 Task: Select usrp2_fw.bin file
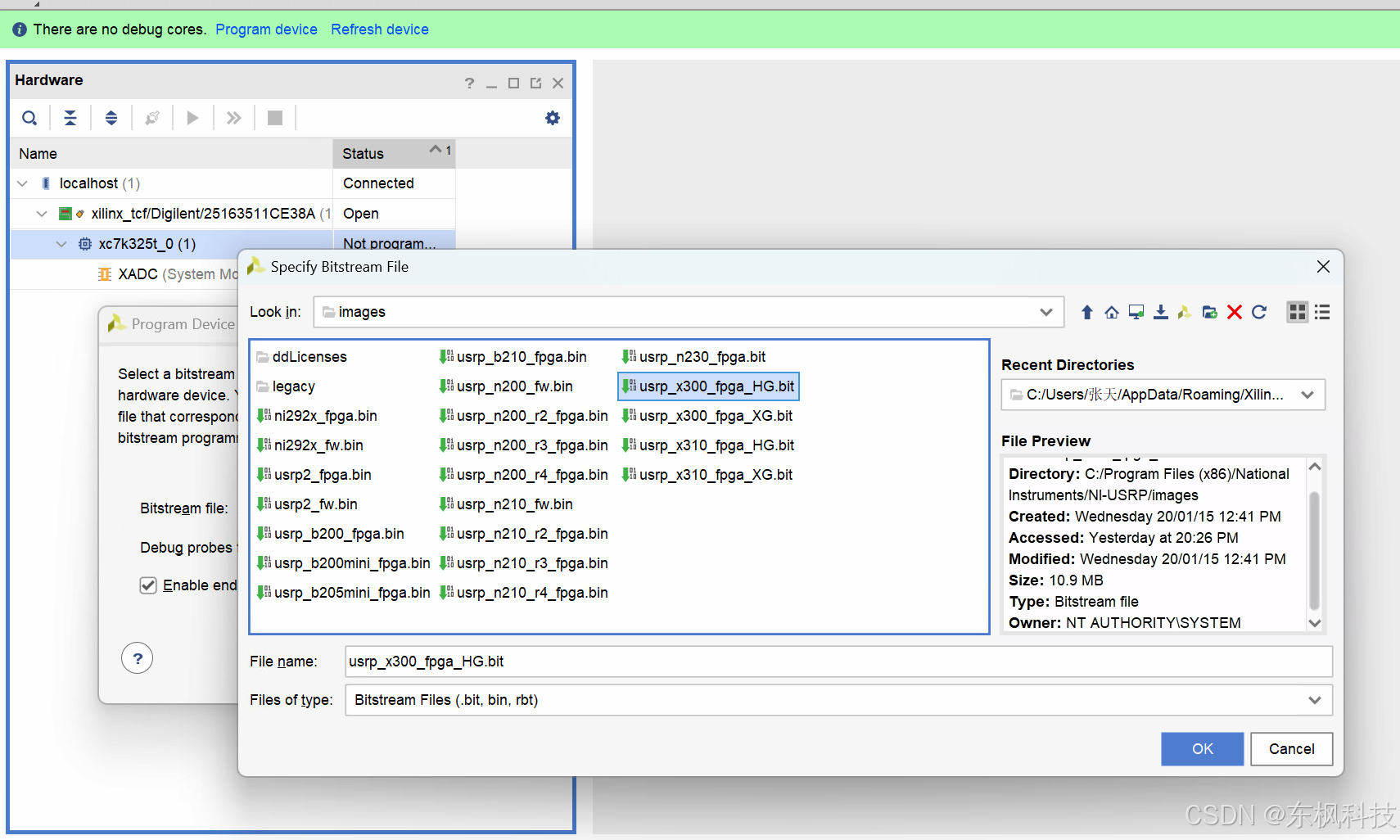pyautogui.click(x=308, y=504)
